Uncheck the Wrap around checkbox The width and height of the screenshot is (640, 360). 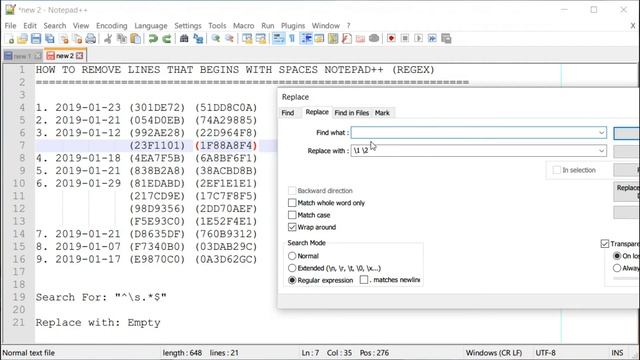tap(292, 227)
